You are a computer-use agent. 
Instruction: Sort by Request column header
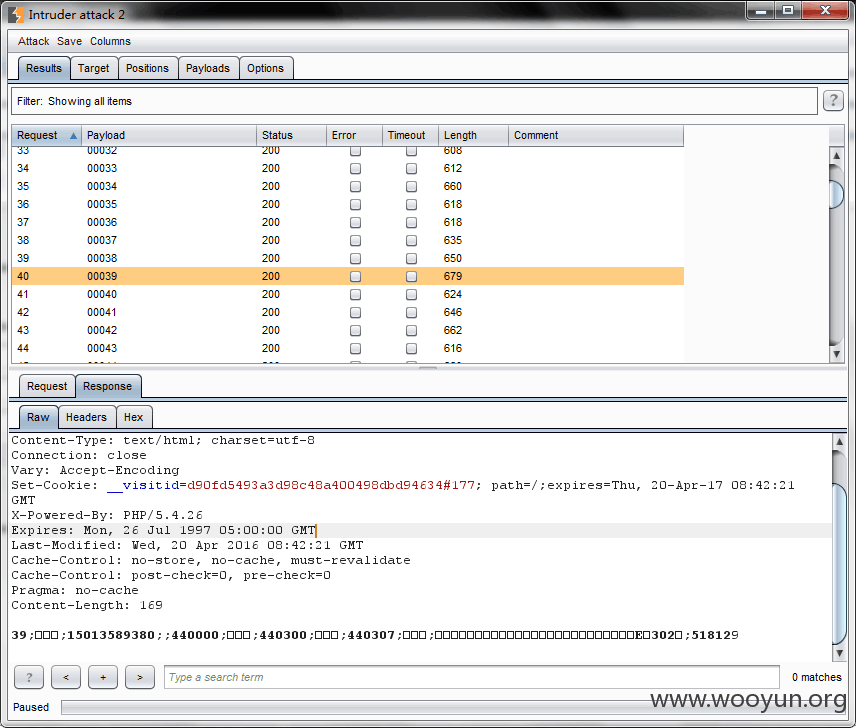coord(46,135)
